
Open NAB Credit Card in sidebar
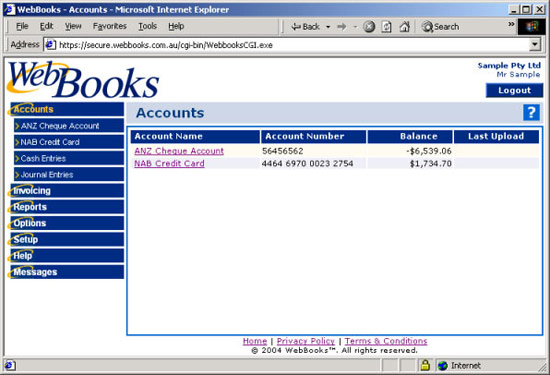point(69,142)
